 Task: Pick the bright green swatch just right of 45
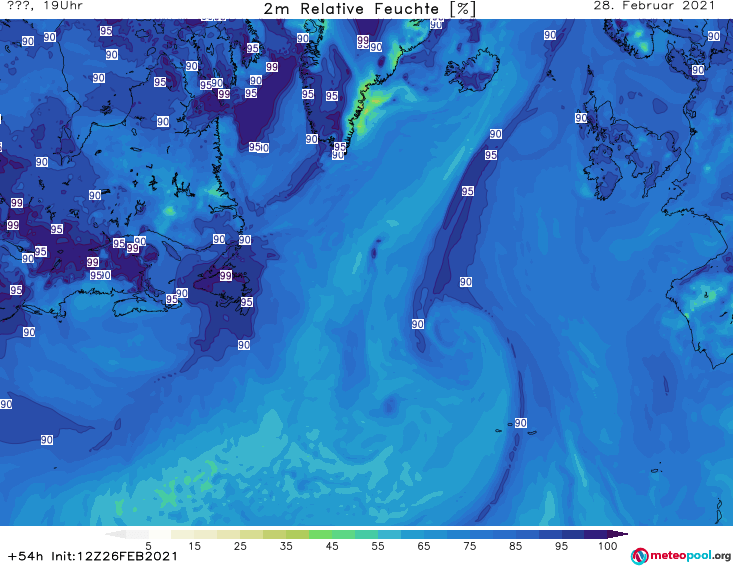pos(343,534)
